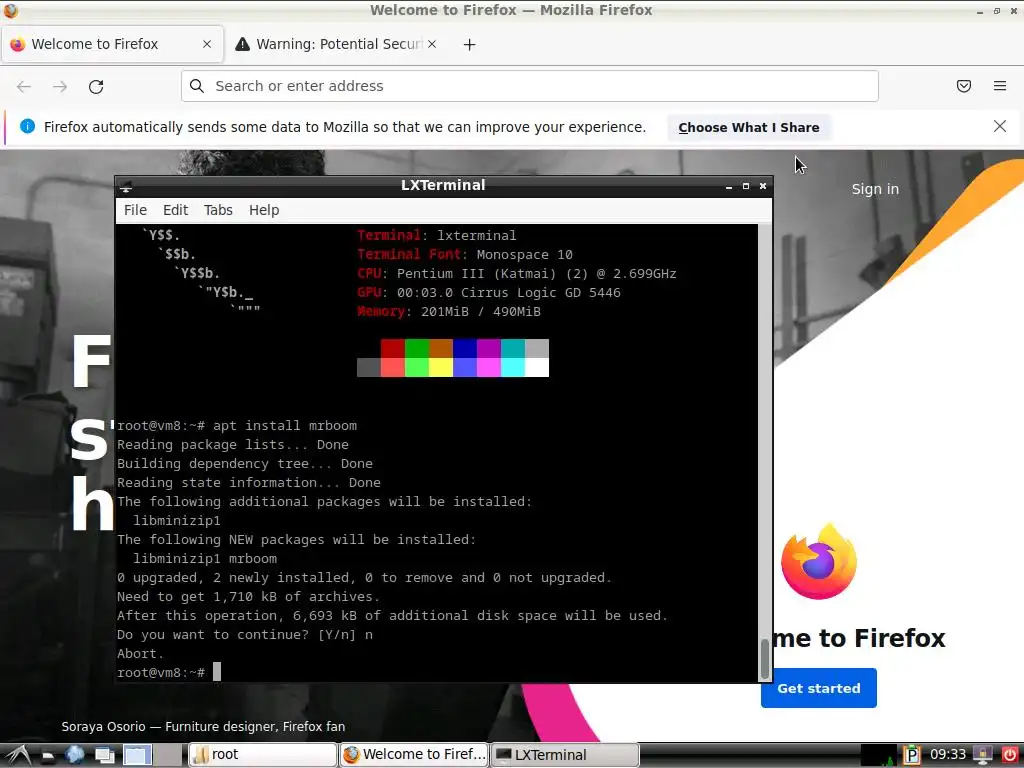
Task: Close the Warning: Potential Security tab
Action: point(432,44)
